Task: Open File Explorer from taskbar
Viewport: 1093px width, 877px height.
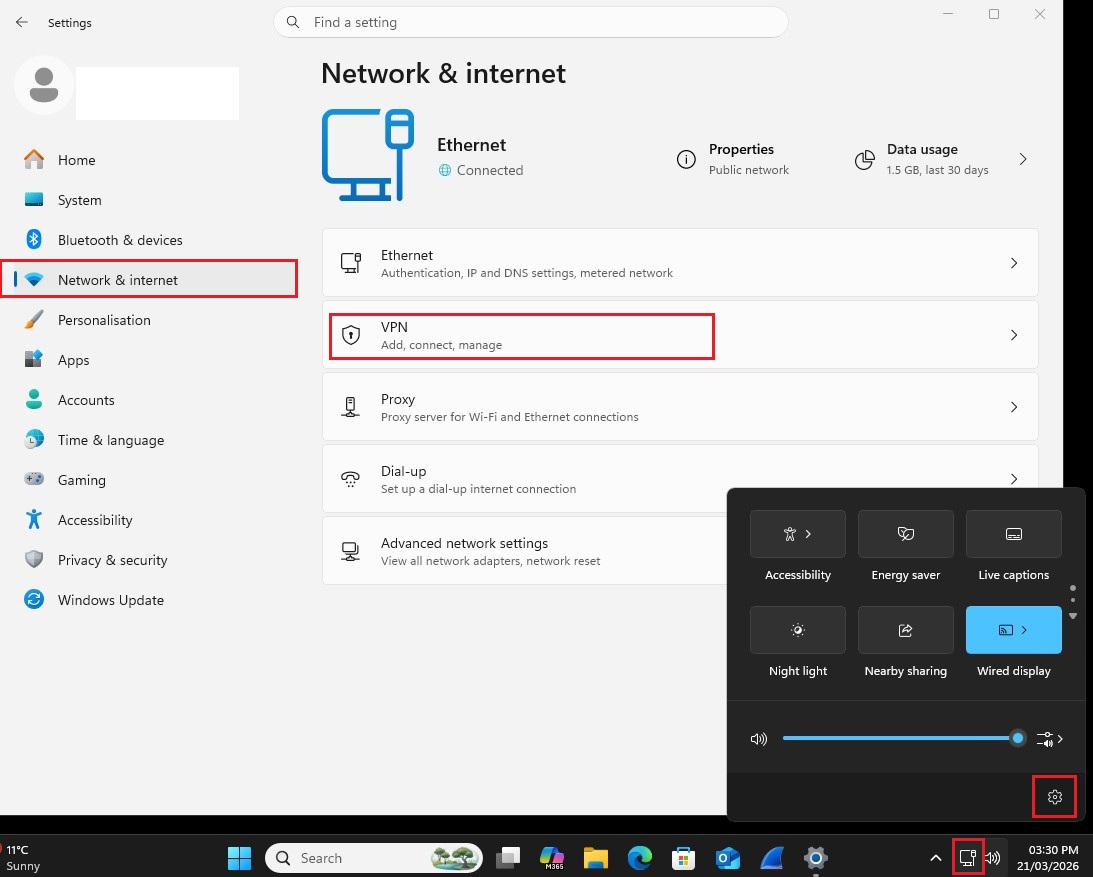Action: coord(596,858)
